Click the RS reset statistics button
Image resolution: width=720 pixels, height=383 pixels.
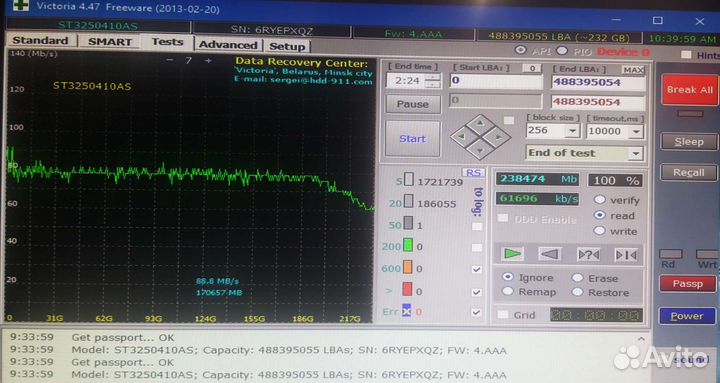point(473,173)
